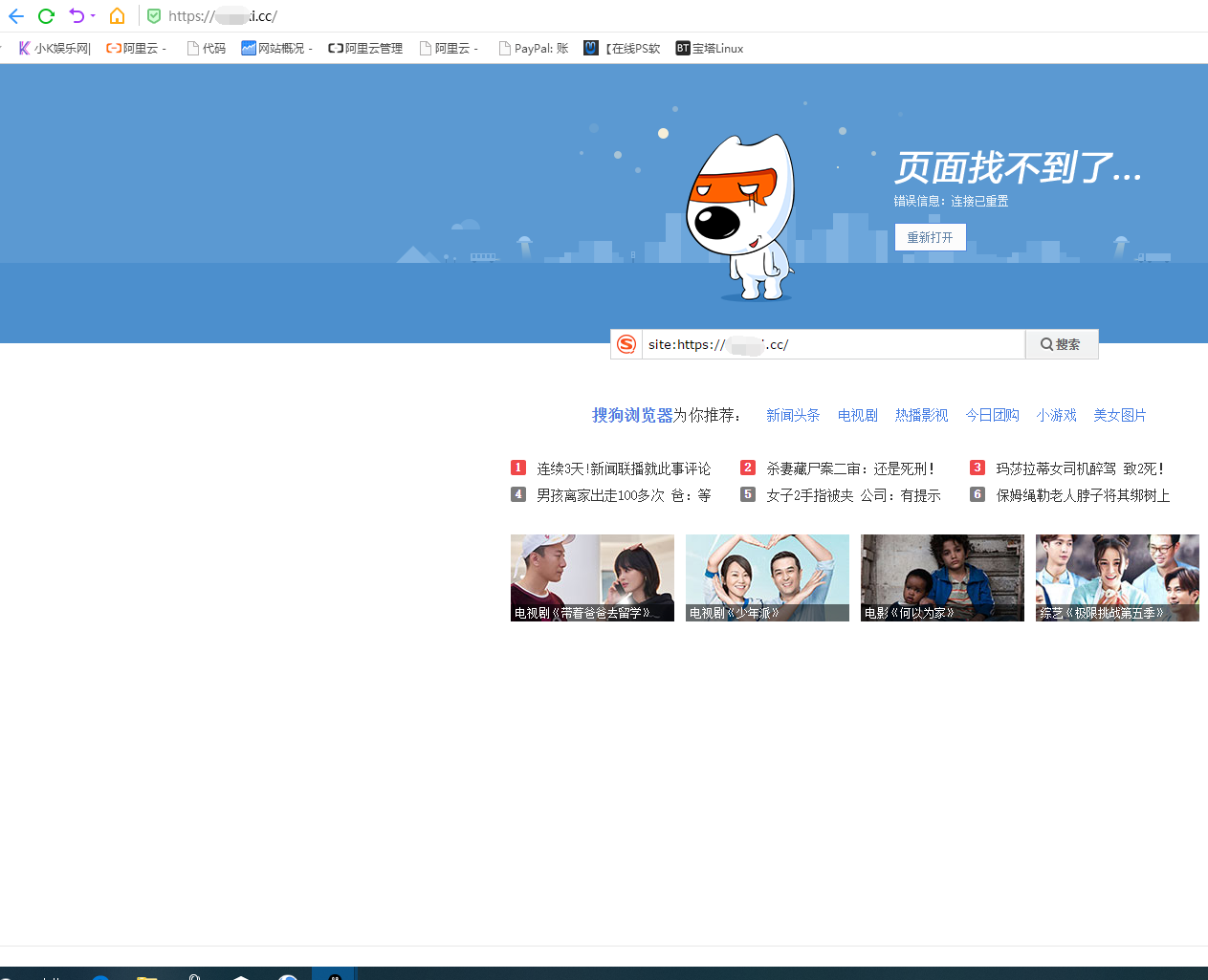Open the 阿里云管理 bookmark
This screenshot has width=1208, height=980.
point(365,48)
